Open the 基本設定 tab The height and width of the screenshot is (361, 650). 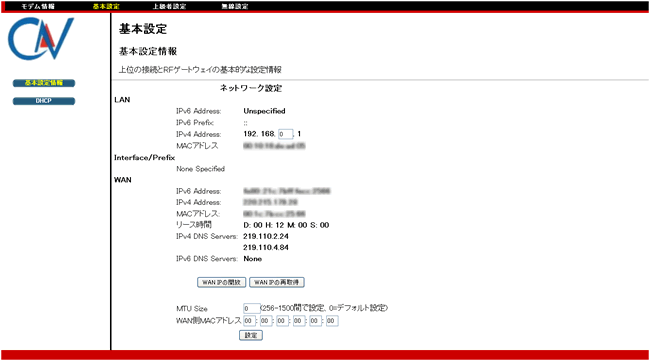[106, 6]
